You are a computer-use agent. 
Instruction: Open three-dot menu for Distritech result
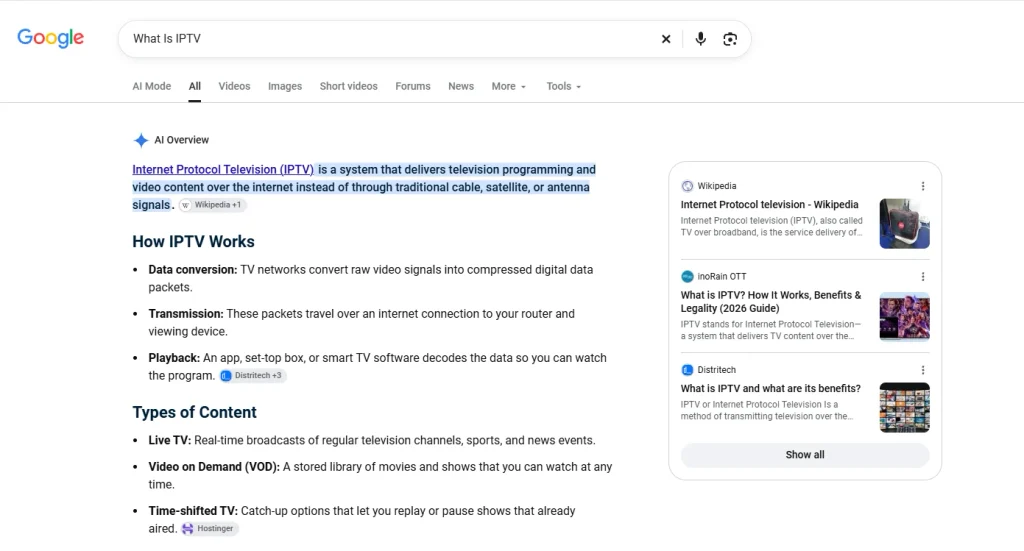click(923, 370)
